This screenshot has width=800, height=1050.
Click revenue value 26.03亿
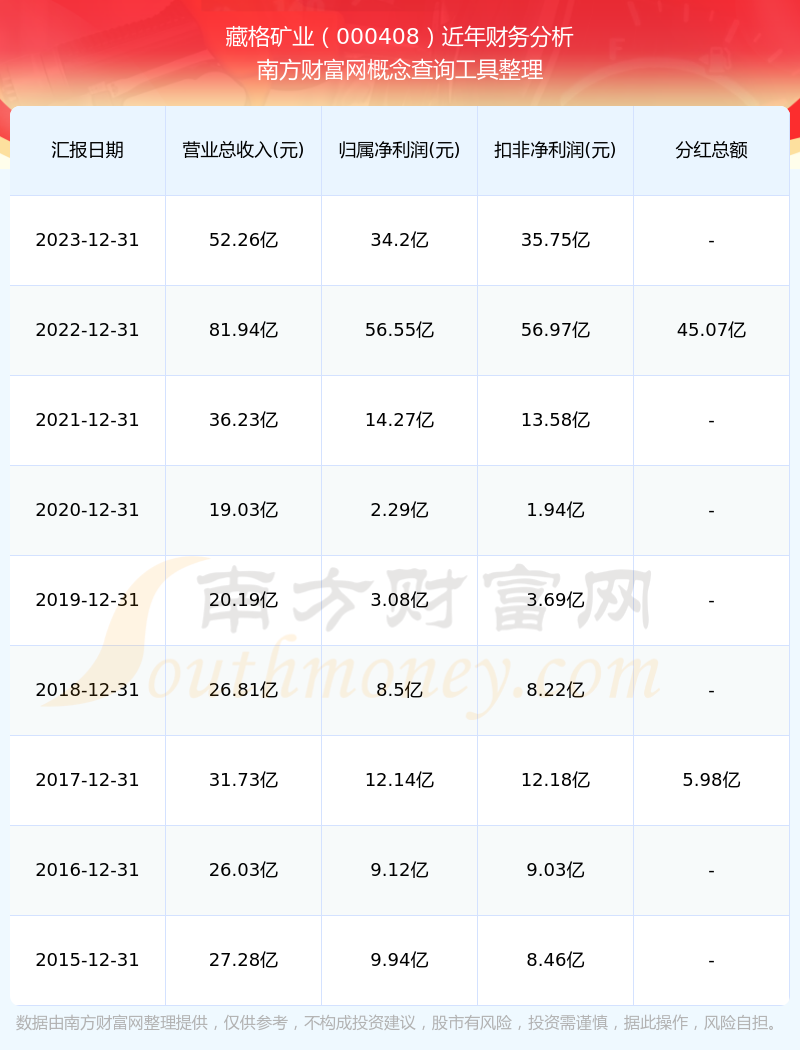tap(244, 870)
